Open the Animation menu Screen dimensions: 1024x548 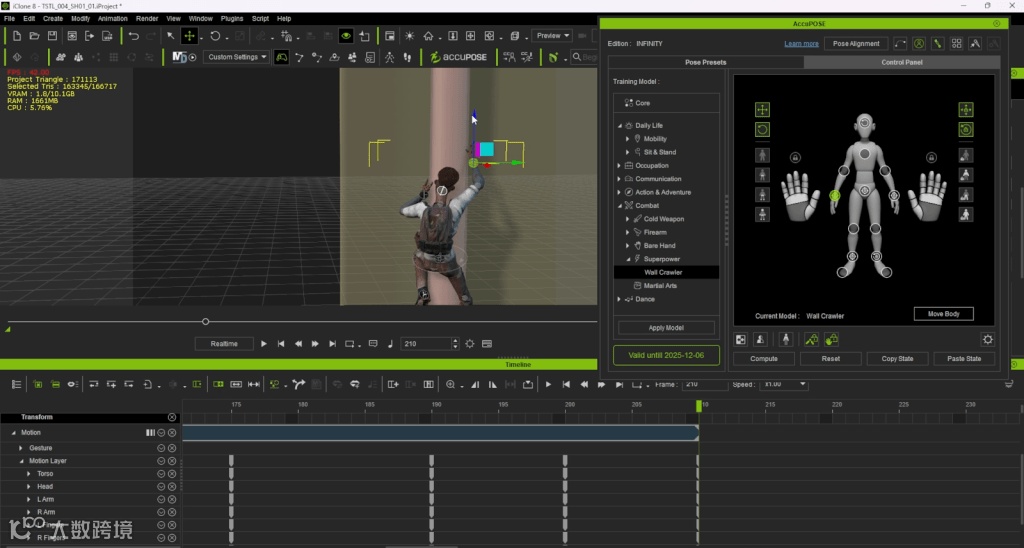click(x=112, y=18)
